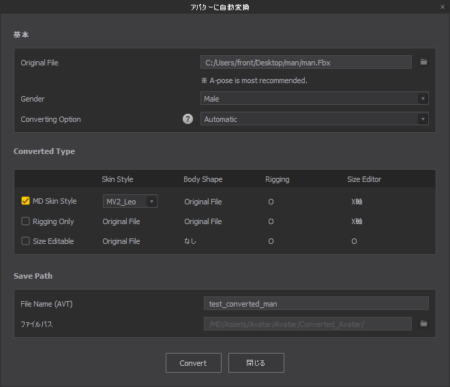Expand the Converting Option dropdown set to Automatic
Viewport: 450px width, 387px height.
click(314, 119)
